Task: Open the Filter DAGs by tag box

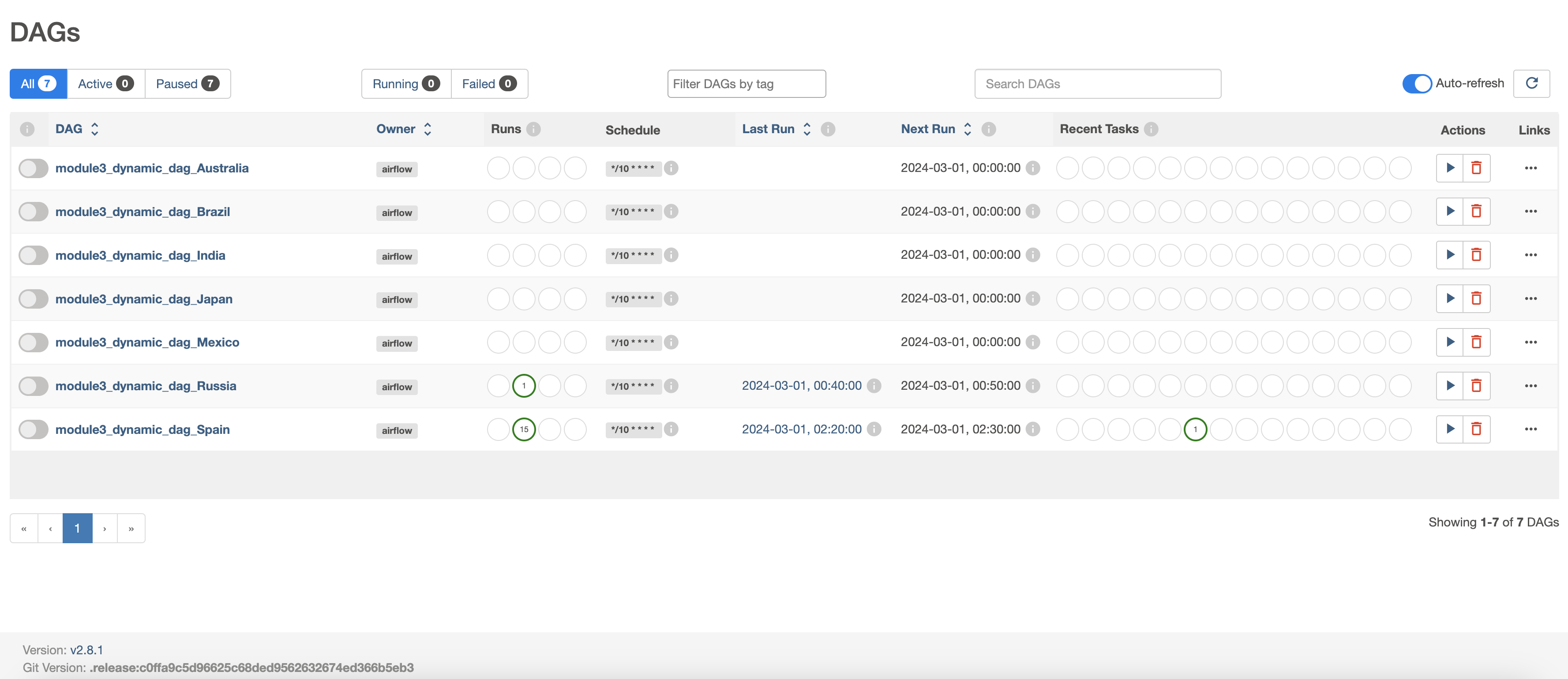Action: (746, 84)
